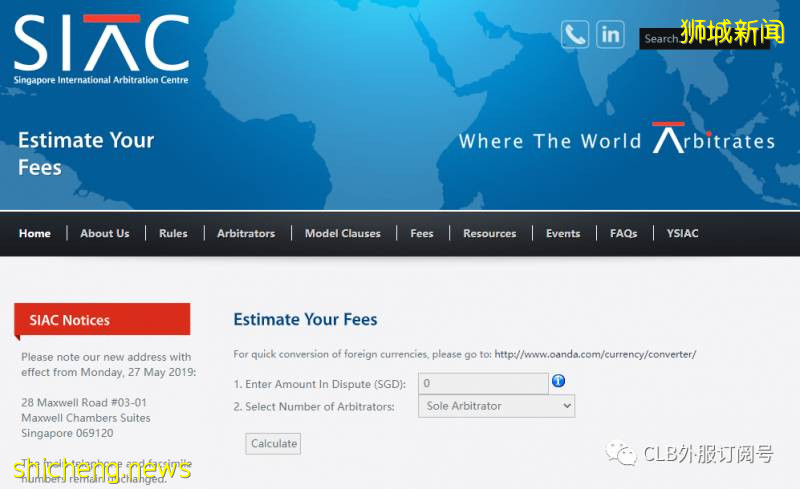Screen dimensions: 800x489
Task: Open the Resources menu
Action: (x=490, y=233)
